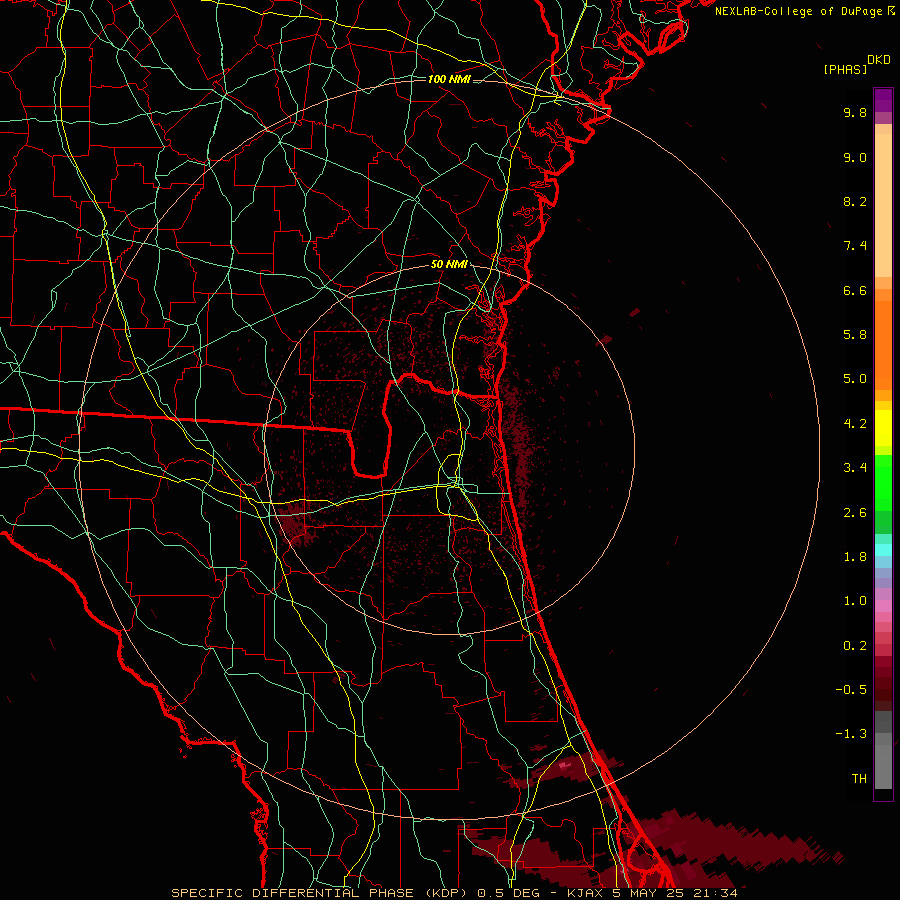This screenshot has height=900, width=900.
Task: Click the yellow segment of the color bar
Action: pyautogui.click(x=883, y=428)
